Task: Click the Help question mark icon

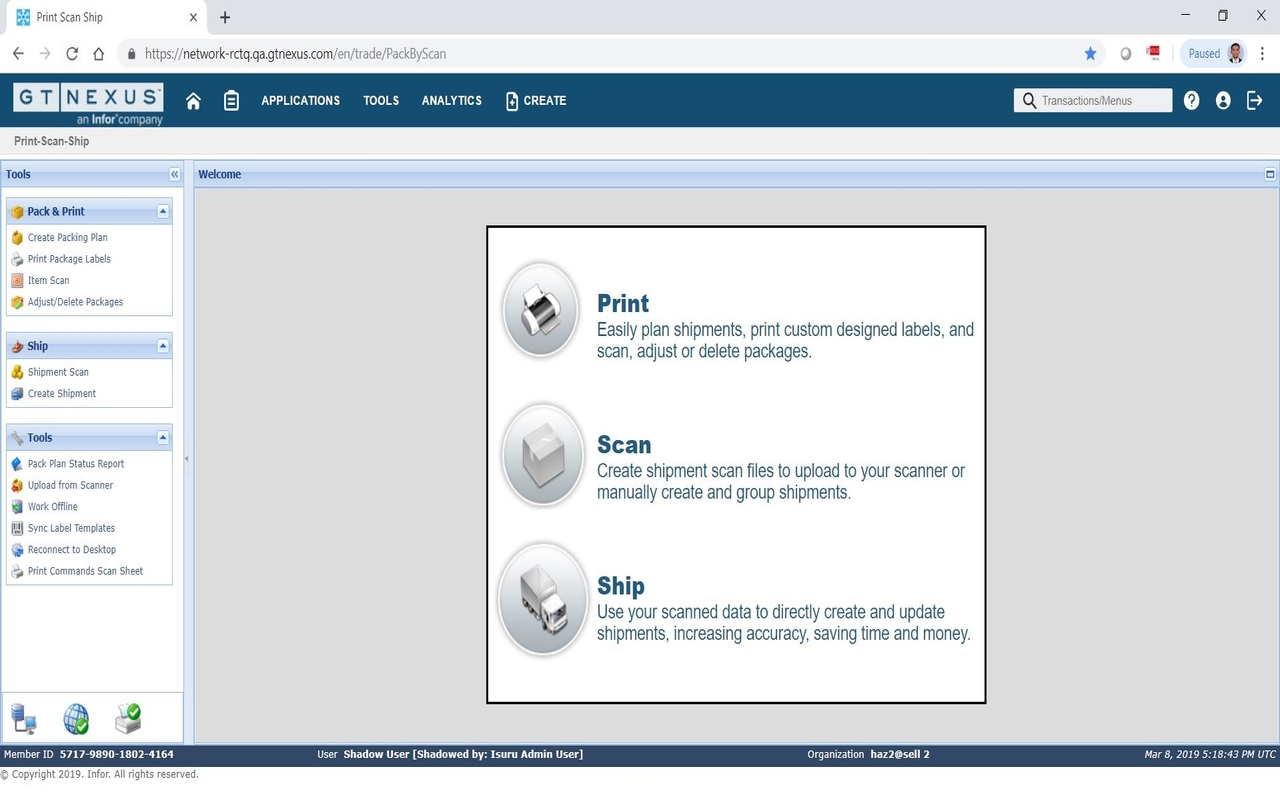Action: (x=1191, y=100)
